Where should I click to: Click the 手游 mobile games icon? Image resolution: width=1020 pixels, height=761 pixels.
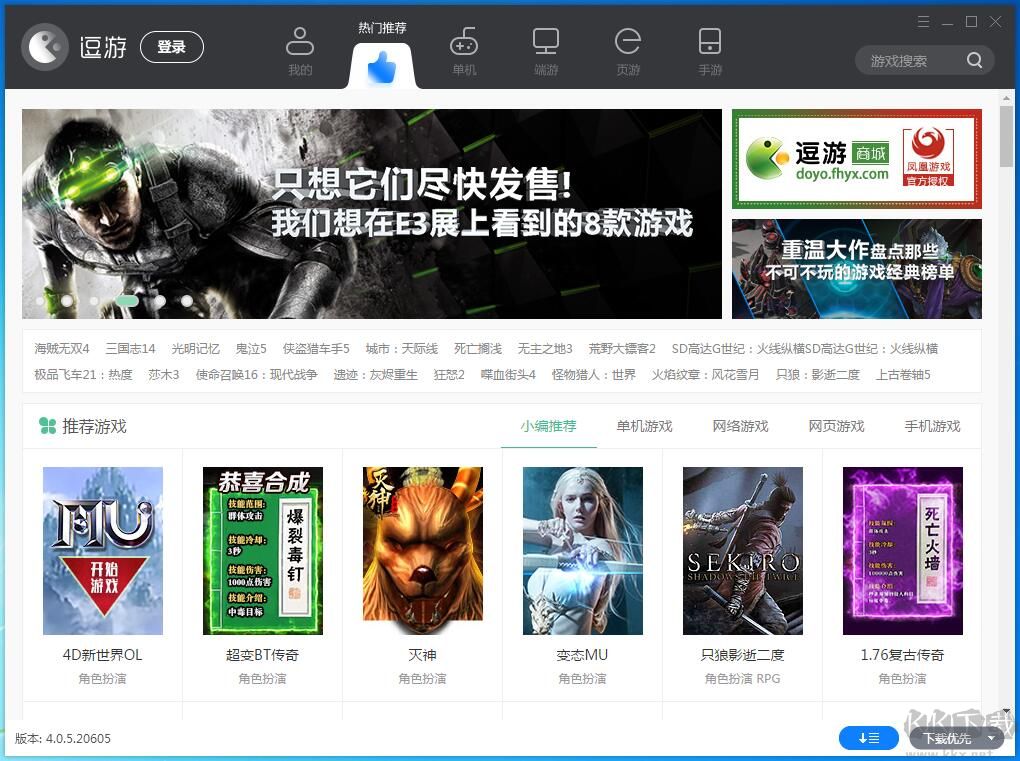(709, 42)
